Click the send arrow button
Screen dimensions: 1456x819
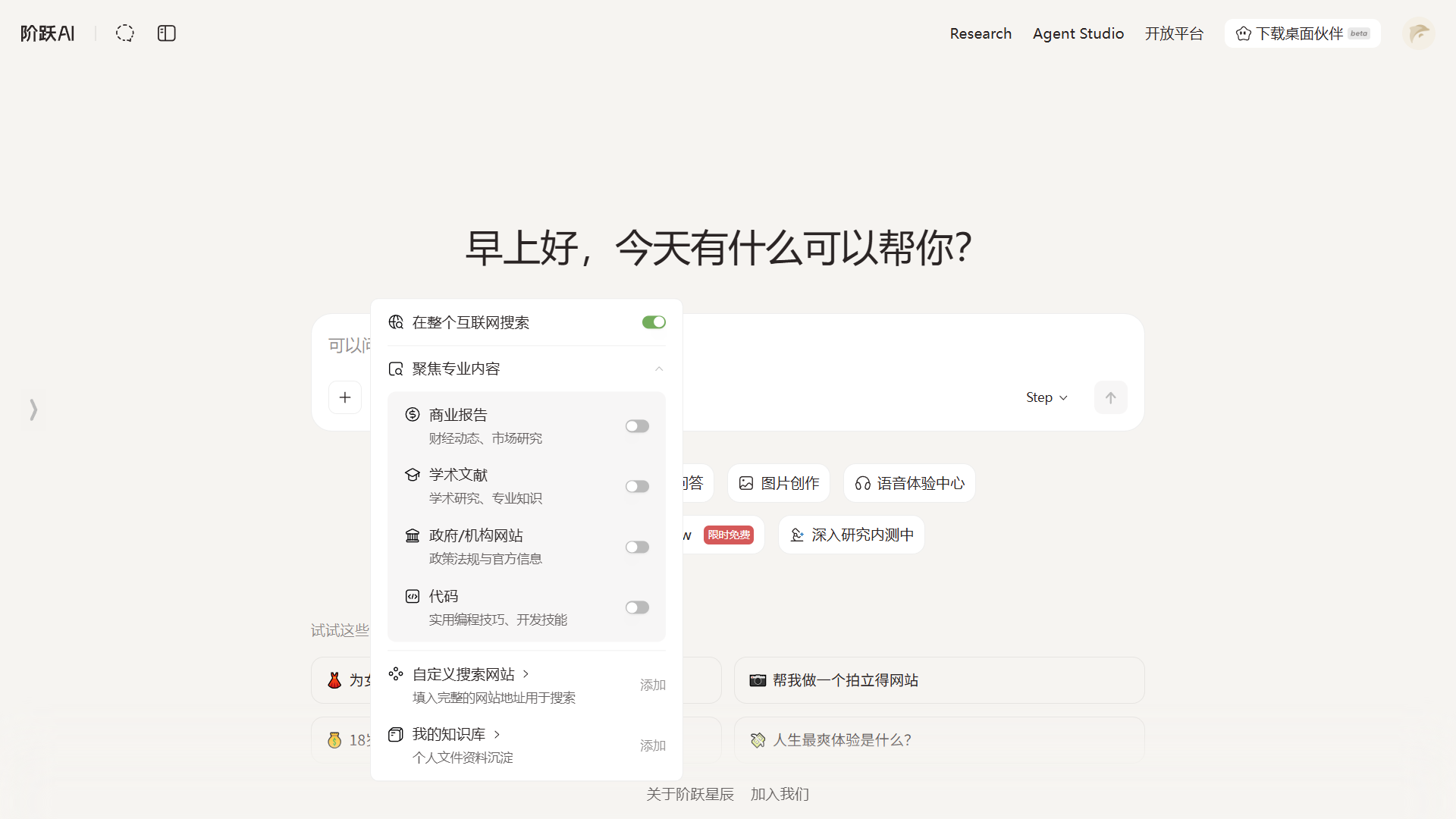(x=1110, y=397)
